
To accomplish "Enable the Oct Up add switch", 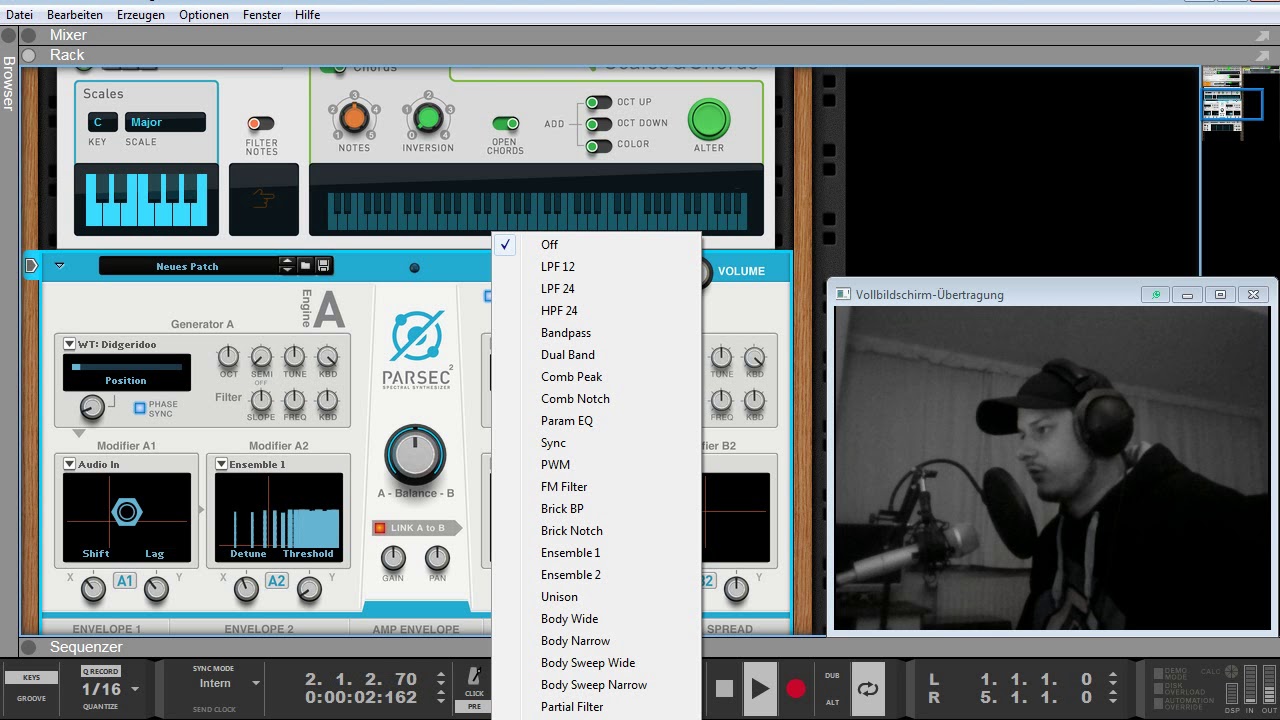I will [598, 102].
